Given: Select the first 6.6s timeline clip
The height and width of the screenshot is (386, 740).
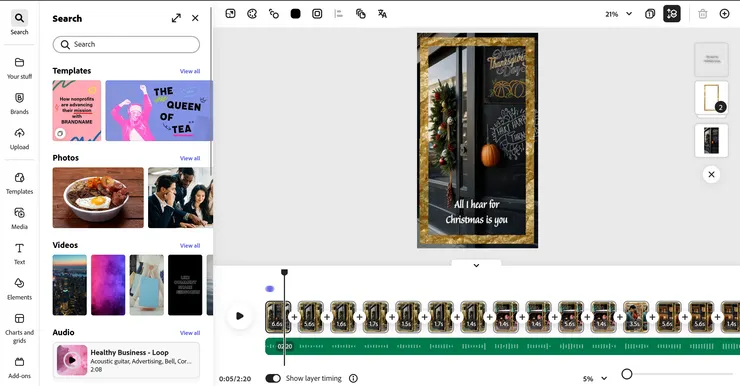Looking at the screenshot, I should tap(278, 316).
